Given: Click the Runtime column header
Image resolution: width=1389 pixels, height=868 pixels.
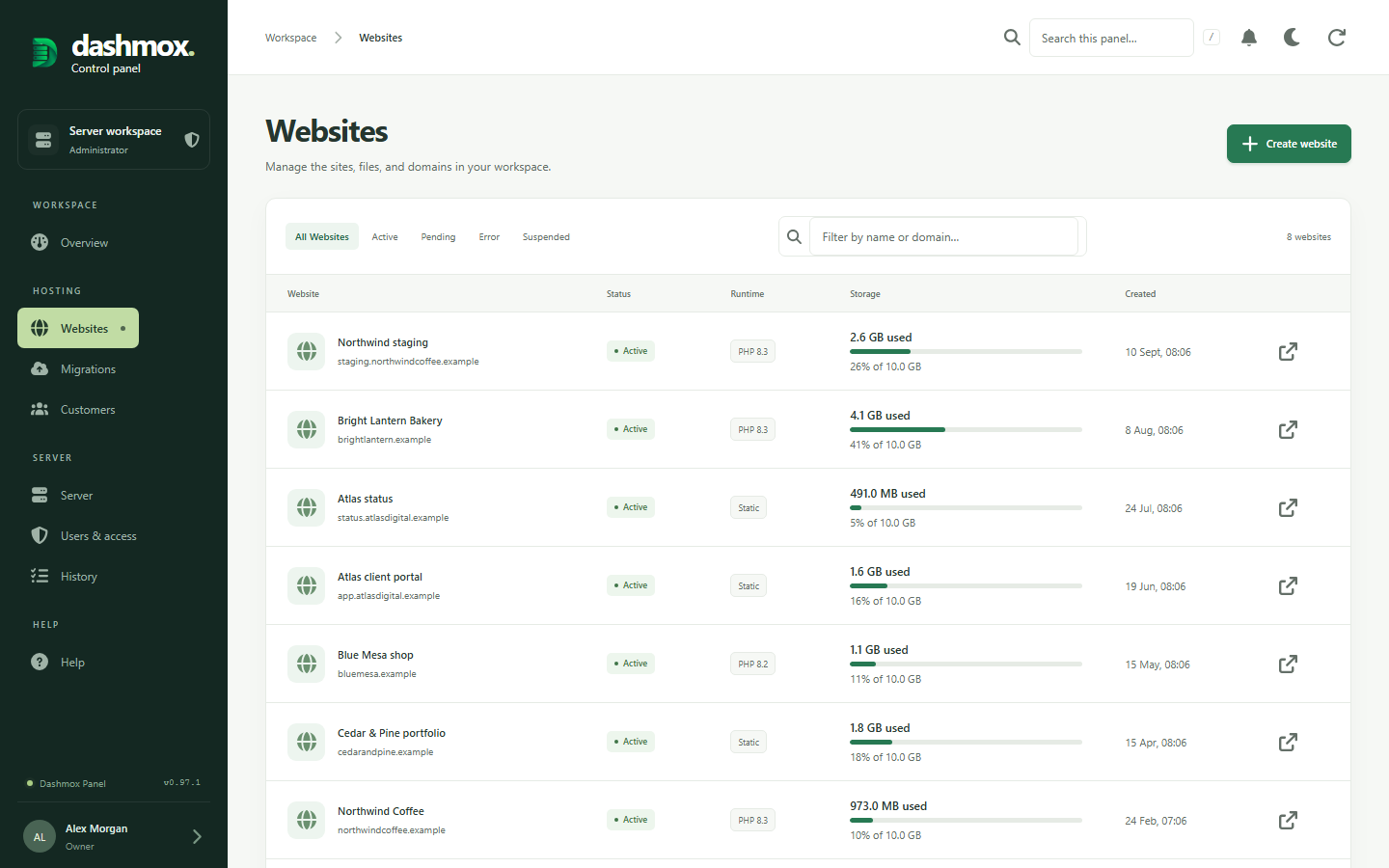Looking at the screenshot, I should pos(747,294).
